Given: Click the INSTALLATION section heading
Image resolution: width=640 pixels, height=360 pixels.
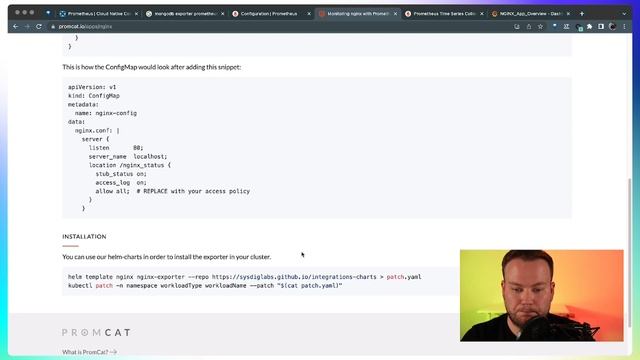Looking at the screenshot, I should [x=84, y=236].
